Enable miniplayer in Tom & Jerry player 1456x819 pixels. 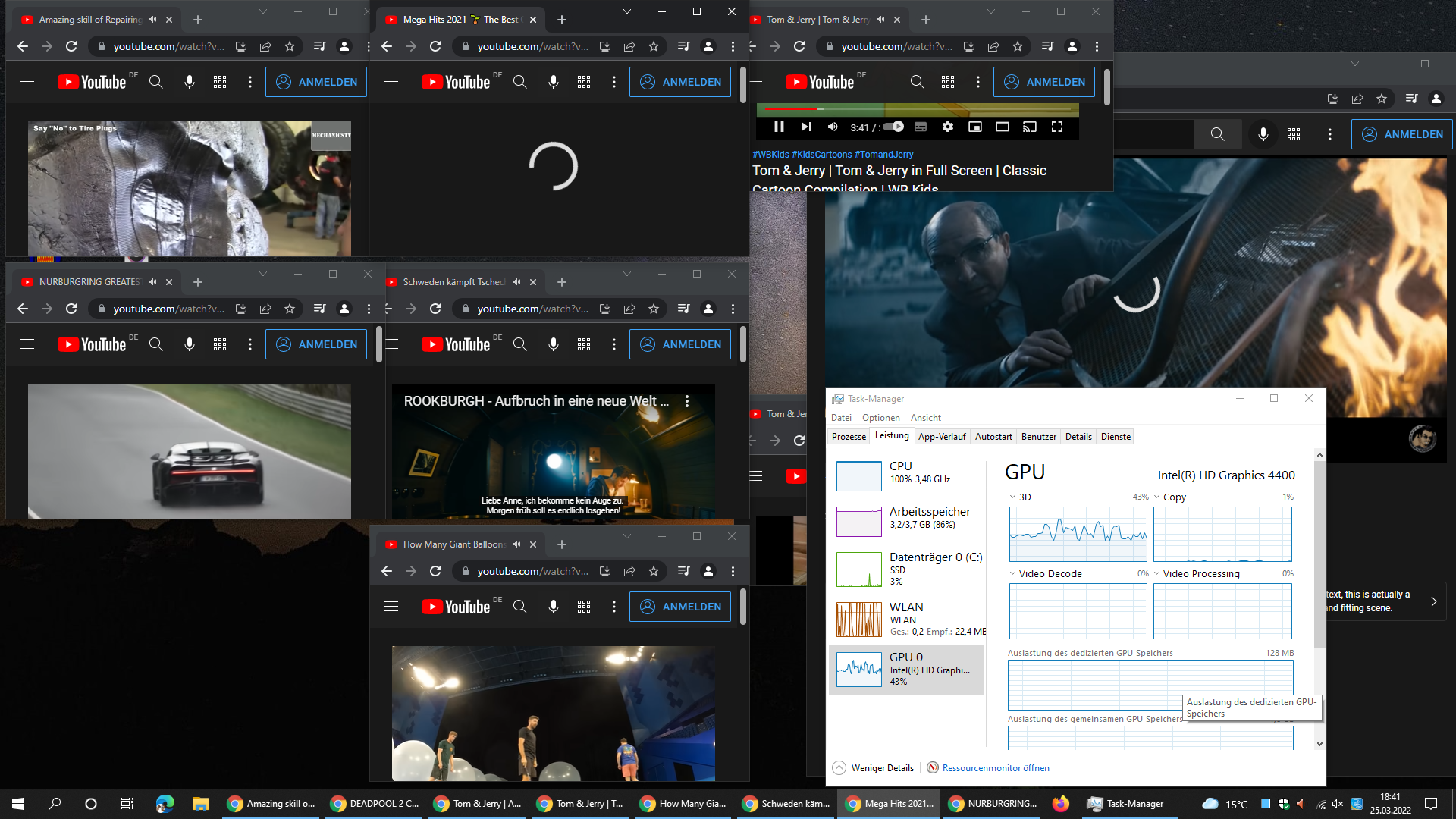tap(975, 127)
